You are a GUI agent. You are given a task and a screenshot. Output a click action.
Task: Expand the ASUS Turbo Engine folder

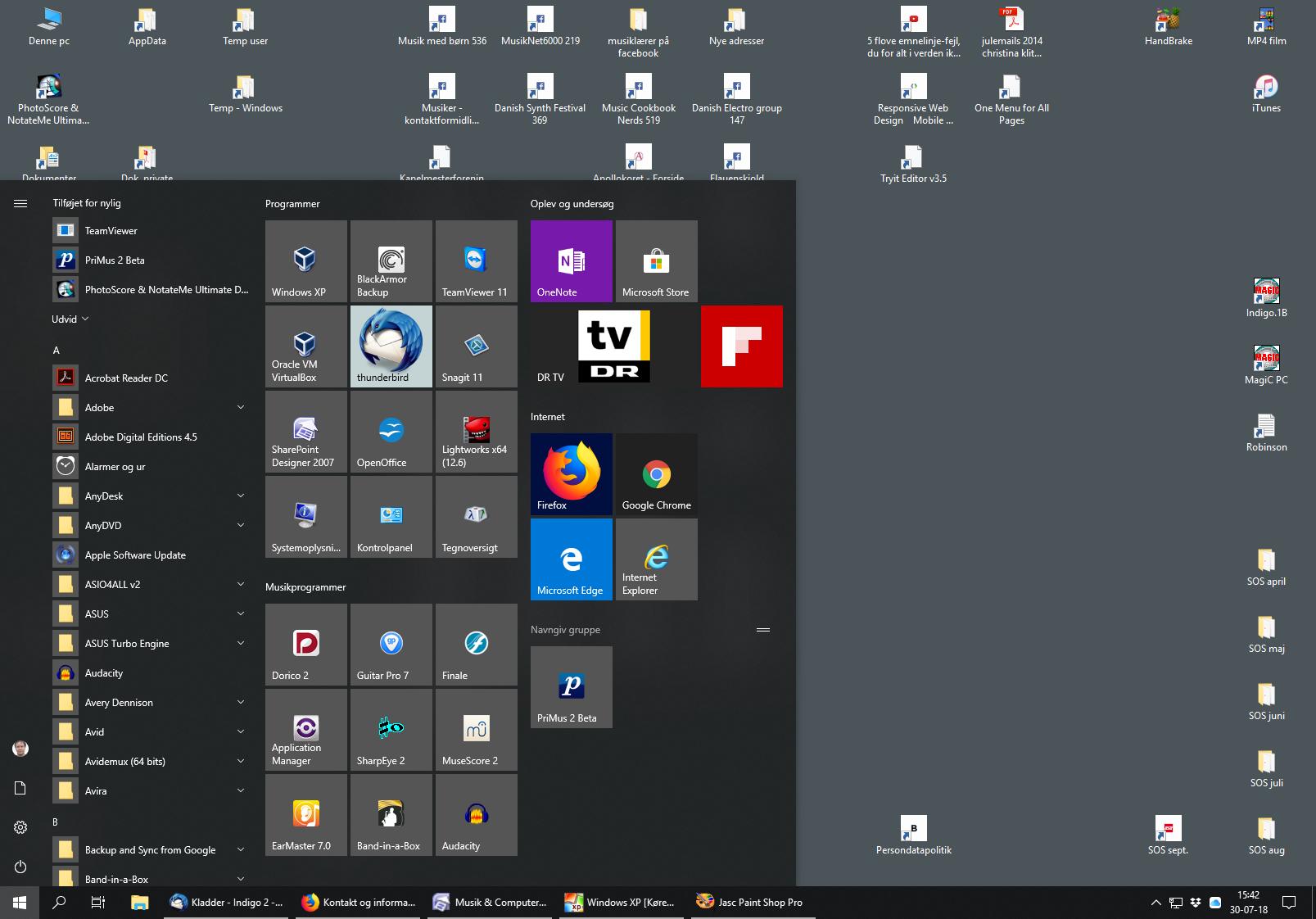[151, 643]
